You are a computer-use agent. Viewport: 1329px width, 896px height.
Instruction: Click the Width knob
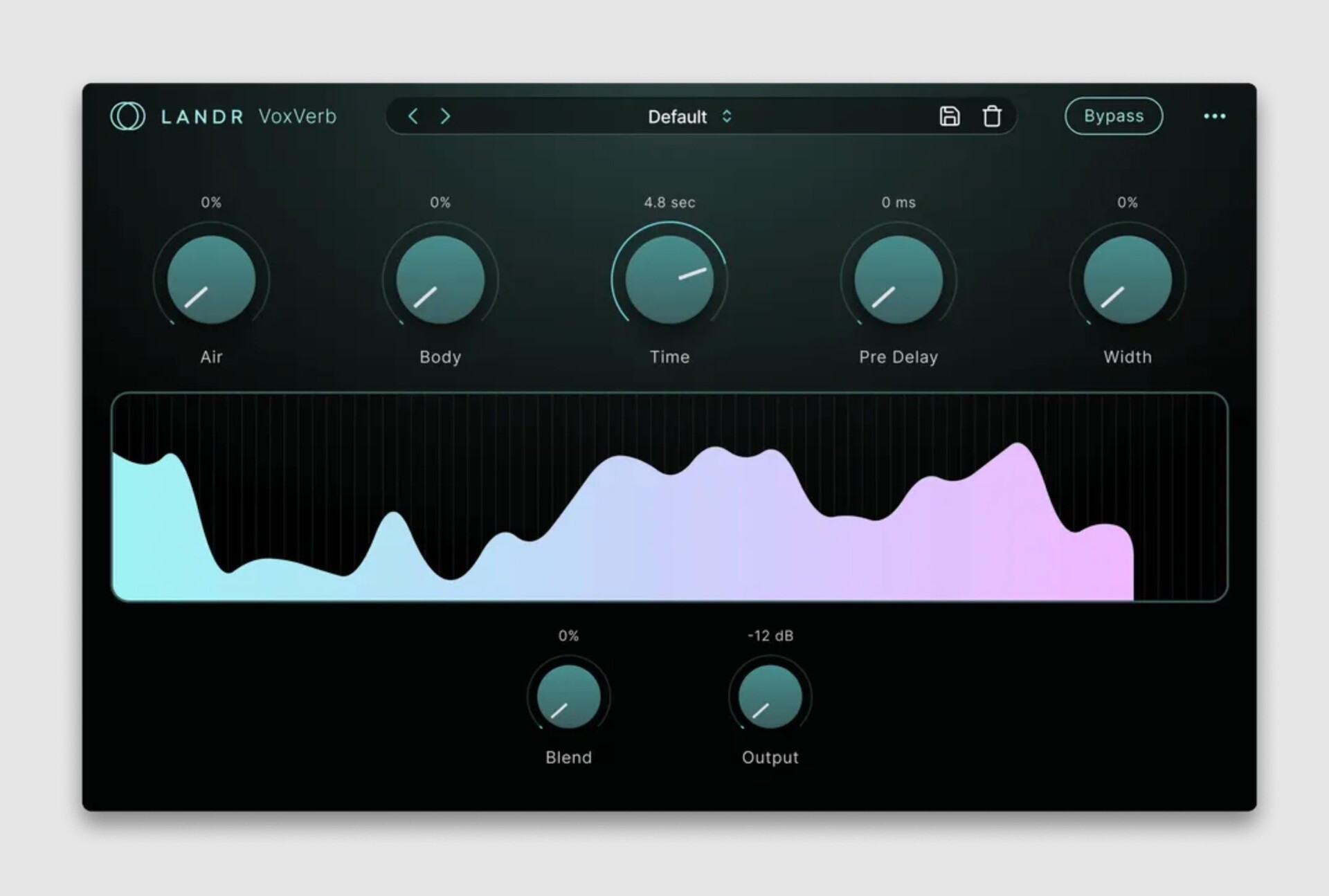[1127, 280]
